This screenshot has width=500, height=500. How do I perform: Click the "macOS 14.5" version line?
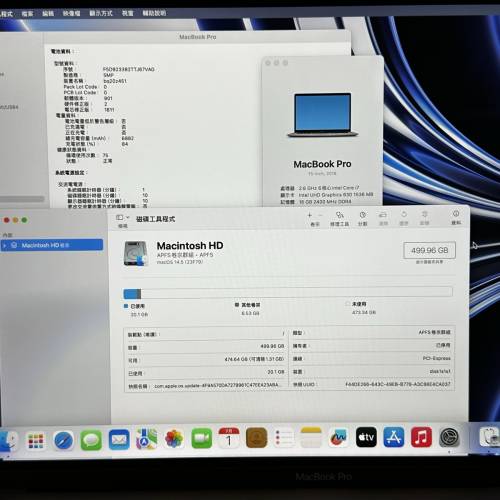coord(180,262)
